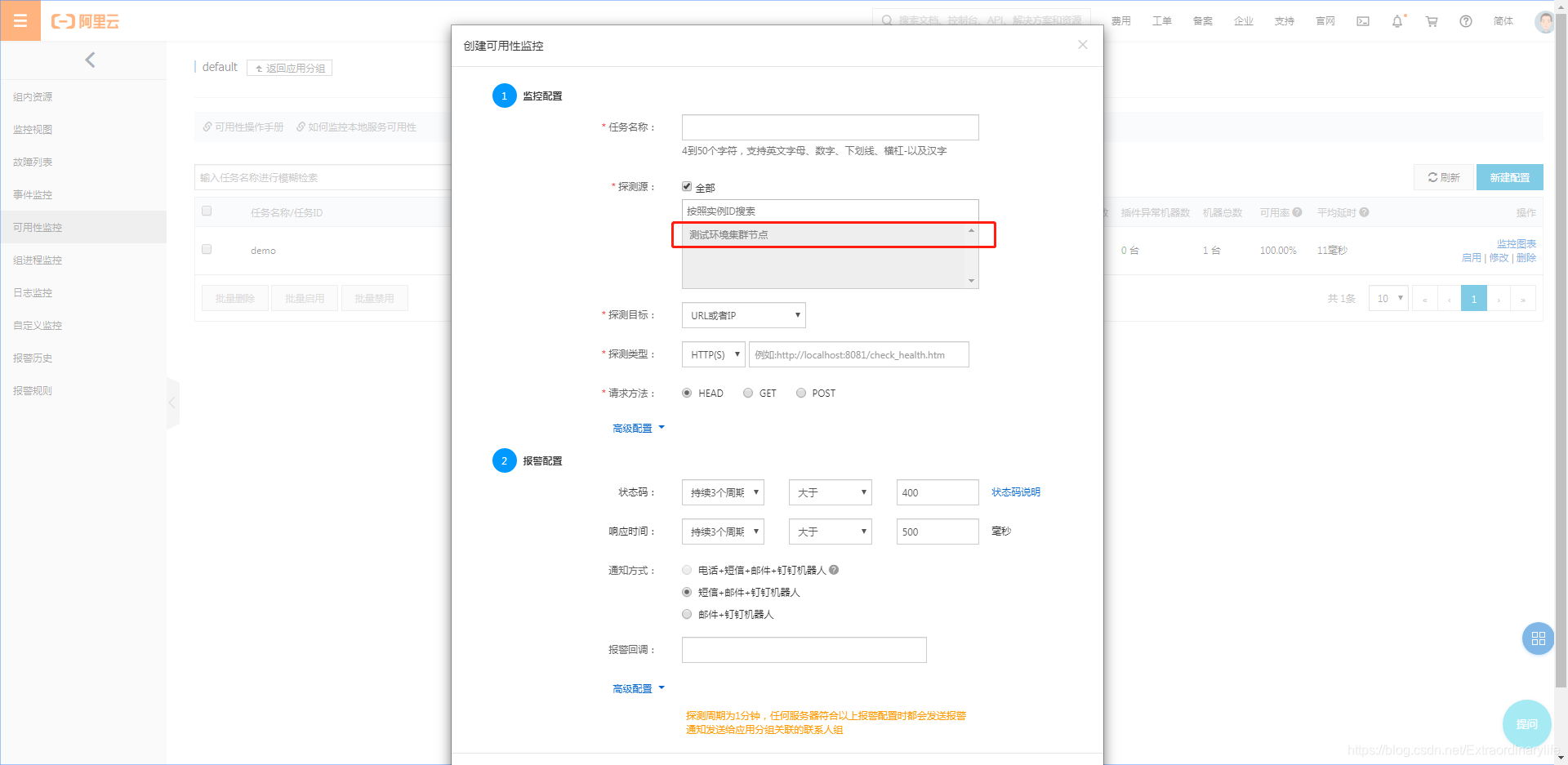Open the 响应时间 duration period dropdown
The width and height of the screenshot is (1568, 765).
pyautogui.click(x=724, y=531)
